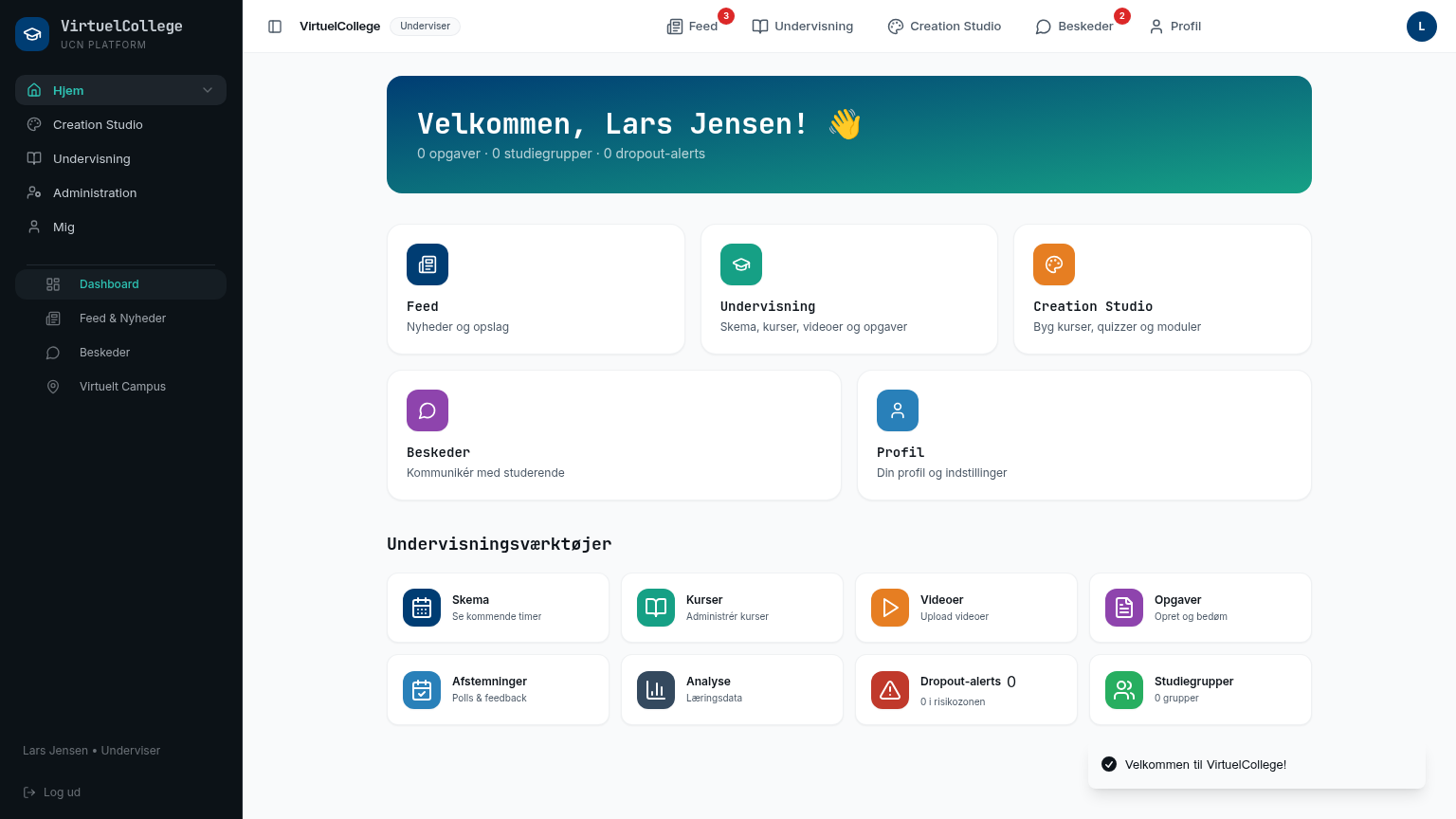Toggle the sidebar panel icon

click(275, 27)
